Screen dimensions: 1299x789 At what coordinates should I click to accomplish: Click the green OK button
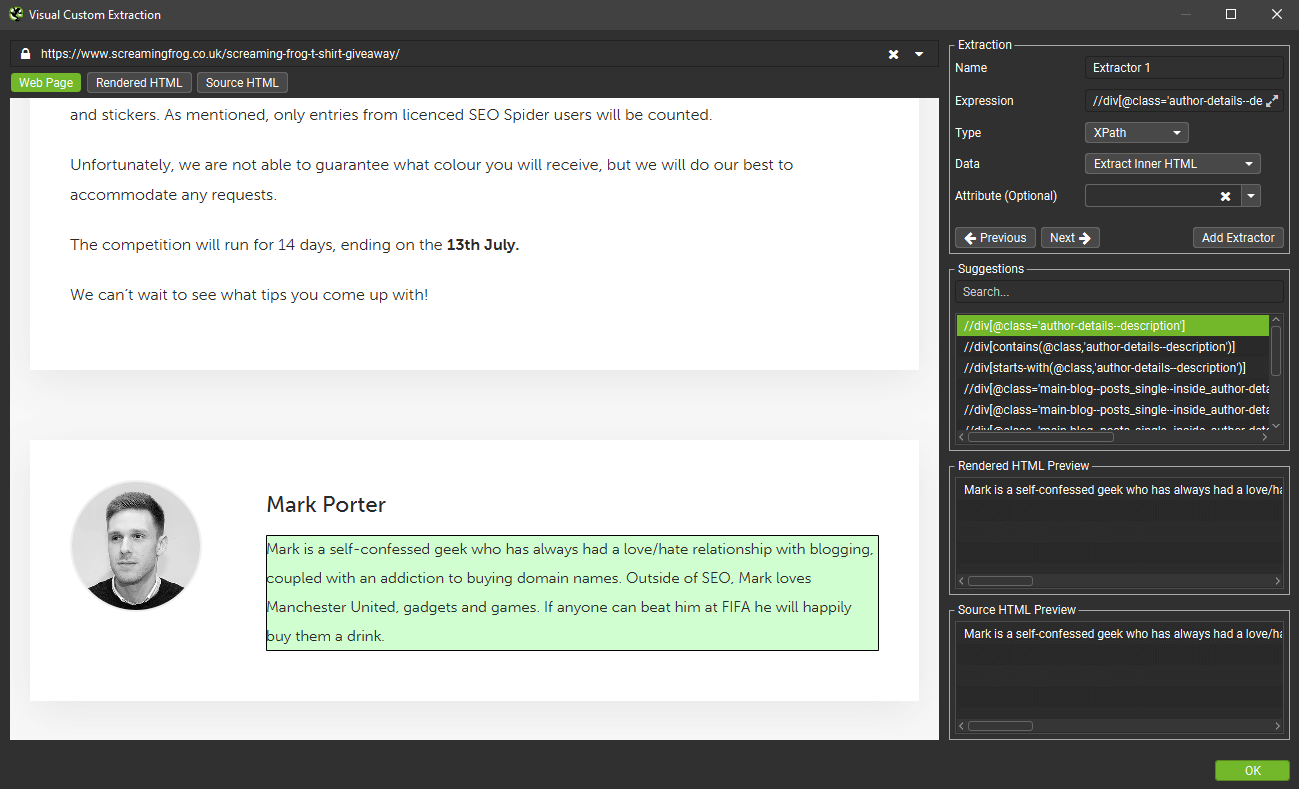[1252, 771]
